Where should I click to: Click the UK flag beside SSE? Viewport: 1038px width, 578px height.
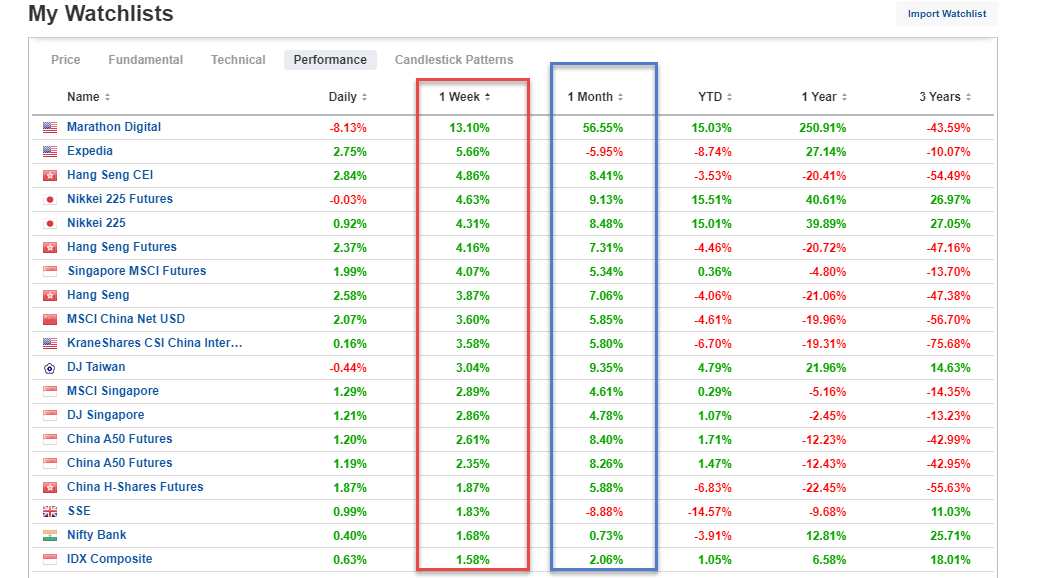pyautogui.click(x=50, y=512)
